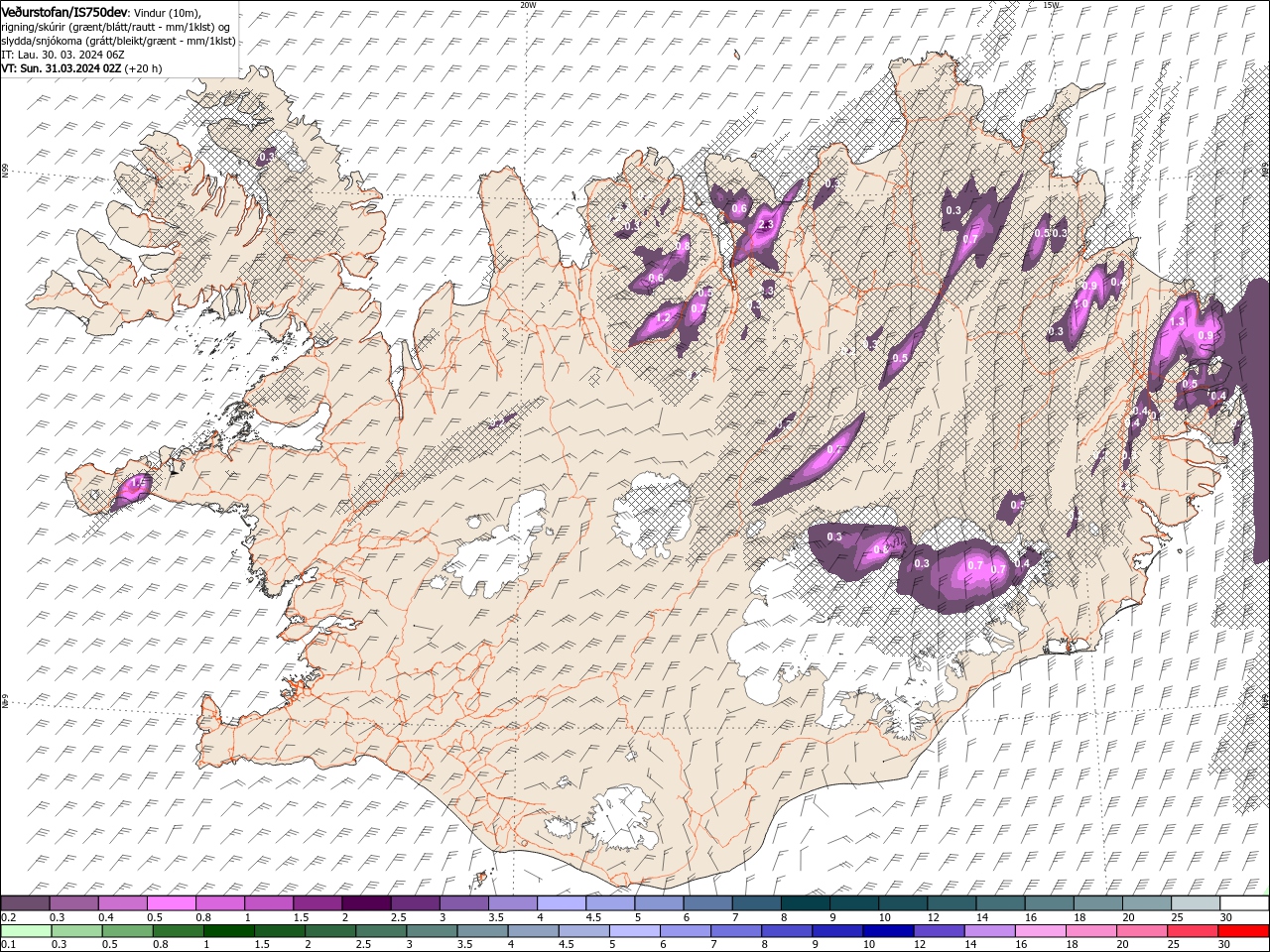Screen dimensions: 1270x952
Task: Click the "20W" longitude label
Action: point(528,5)
